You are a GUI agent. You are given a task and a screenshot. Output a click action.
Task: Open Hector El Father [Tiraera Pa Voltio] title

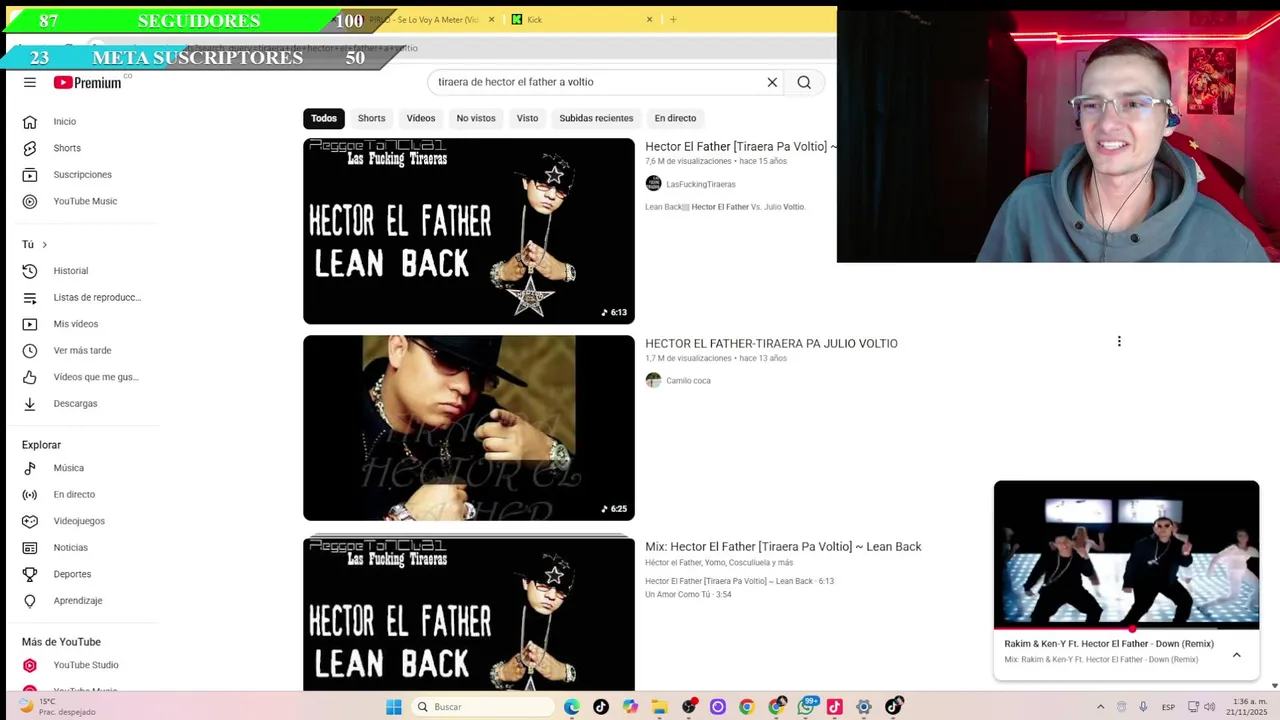coord(740,146)
